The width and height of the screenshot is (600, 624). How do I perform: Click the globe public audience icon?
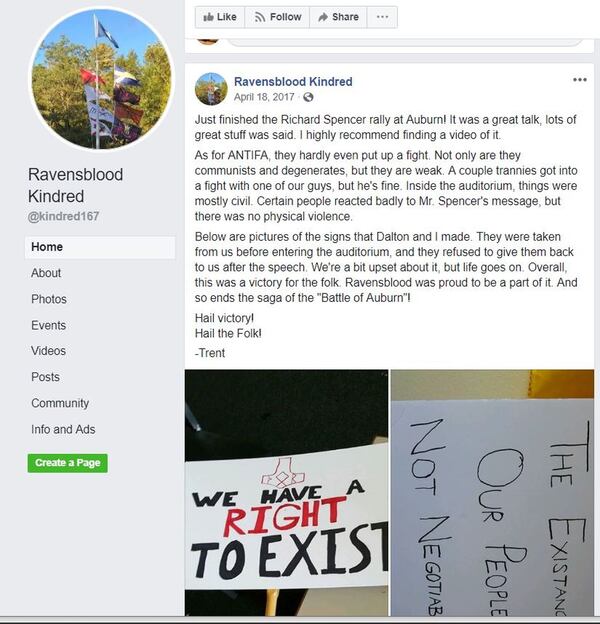pyautogui.click(x=308, y=97)
